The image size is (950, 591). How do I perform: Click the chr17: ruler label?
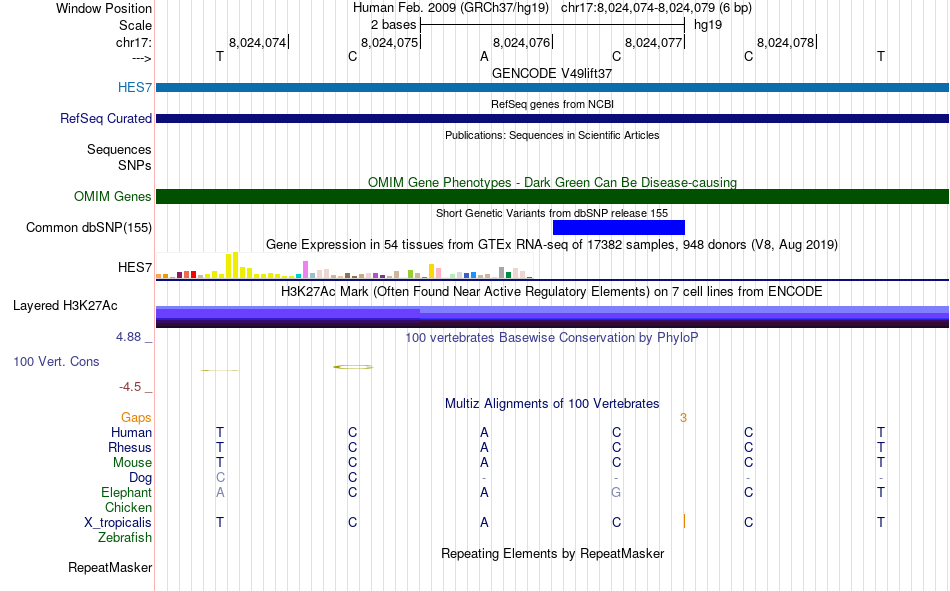coord(134,42)
